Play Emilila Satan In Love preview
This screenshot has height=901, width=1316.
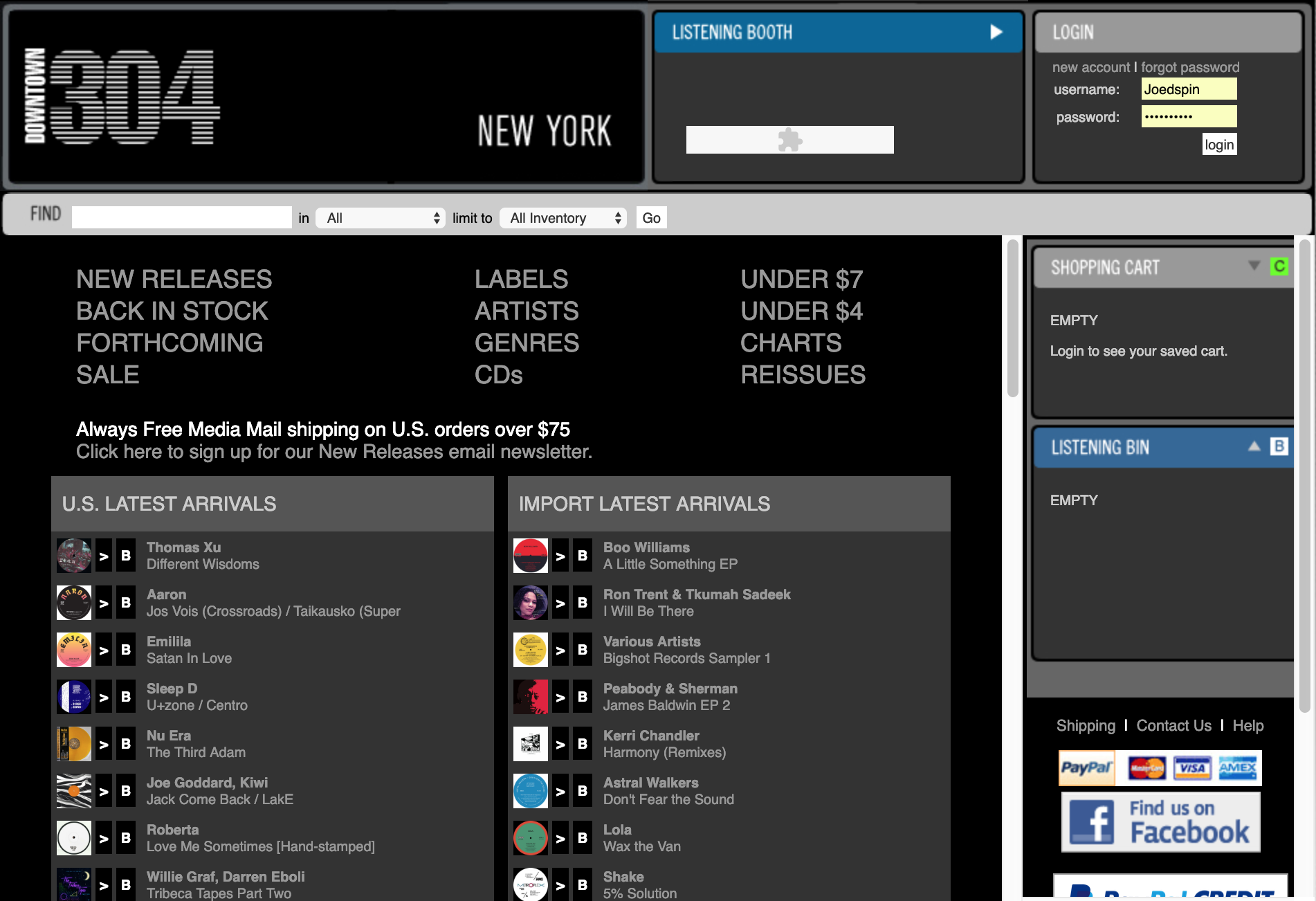[x=104, y=650]
